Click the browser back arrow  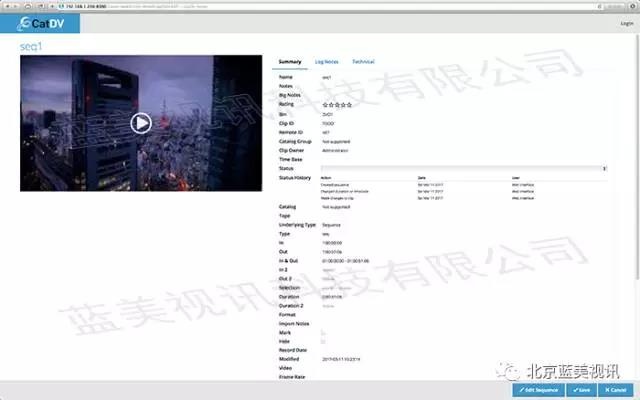click(7, 7)
